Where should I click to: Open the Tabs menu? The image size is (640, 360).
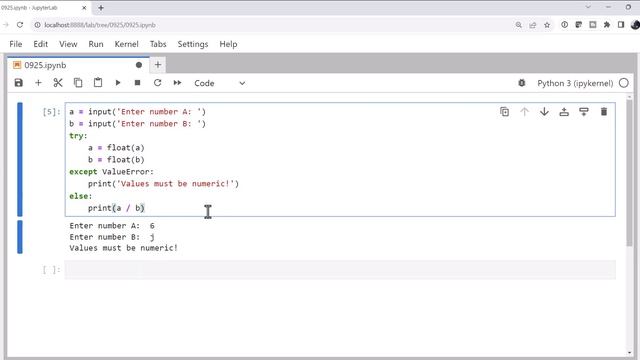(x=158, y=44)
